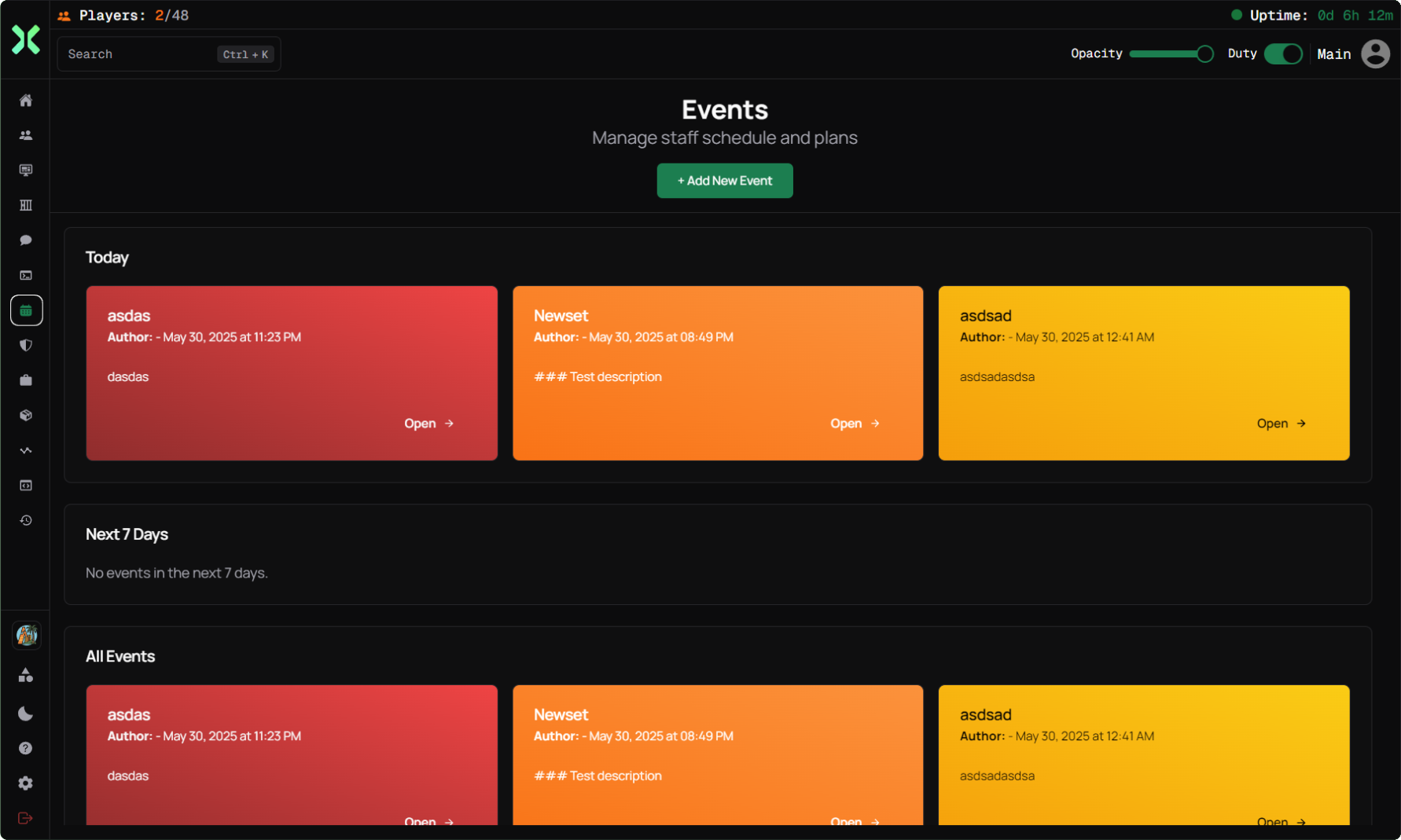
Task: Click inside the Search field
Action: tap(134, 53)
